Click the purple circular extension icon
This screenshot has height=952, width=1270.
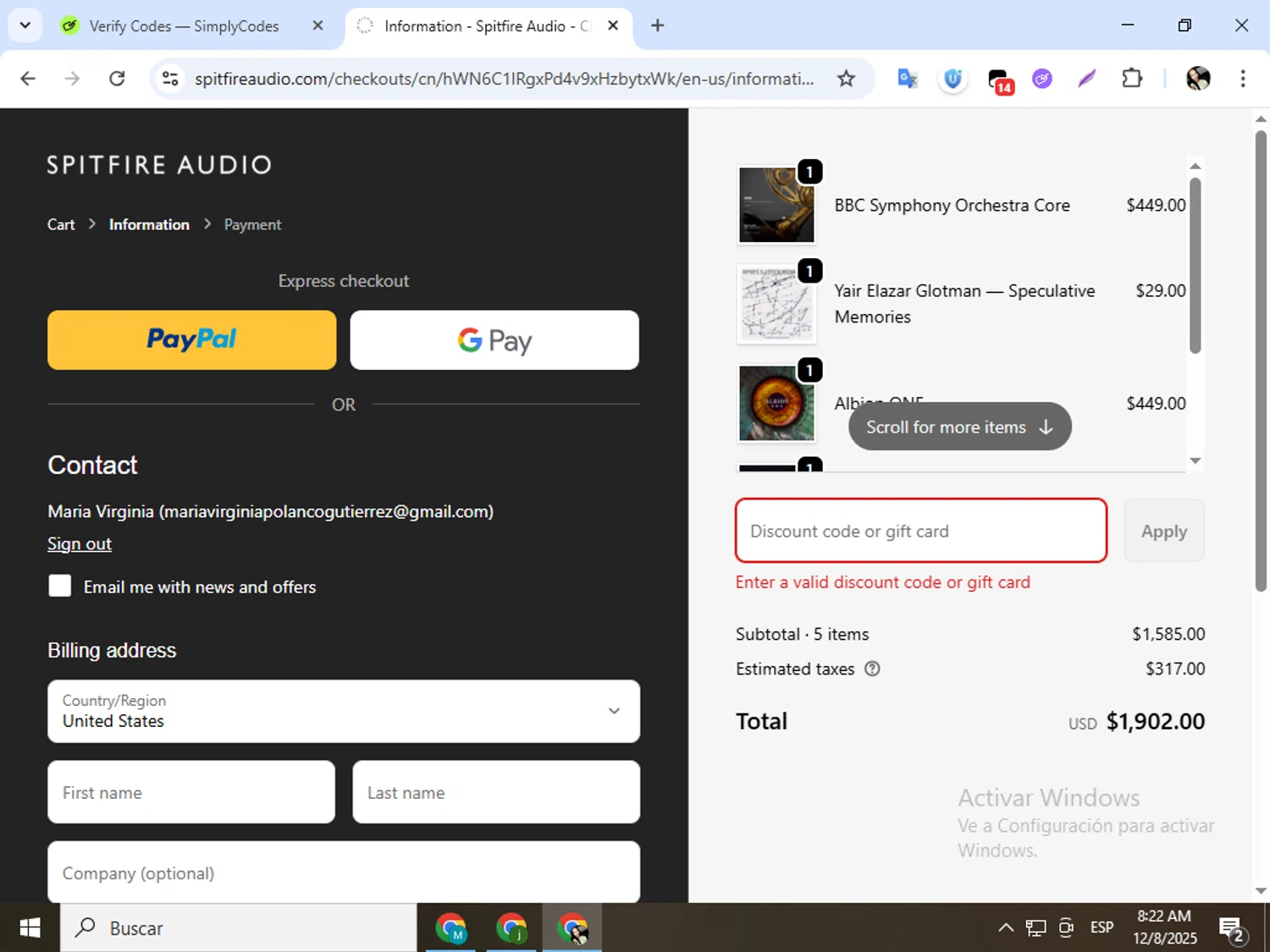tap(1042, 79)
